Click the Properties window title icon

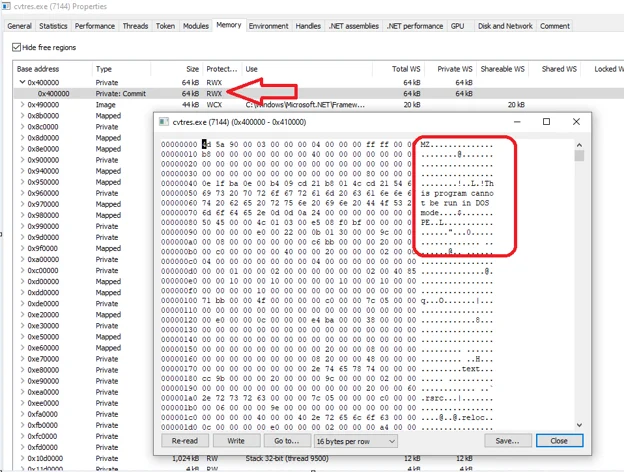pos(6,6)
